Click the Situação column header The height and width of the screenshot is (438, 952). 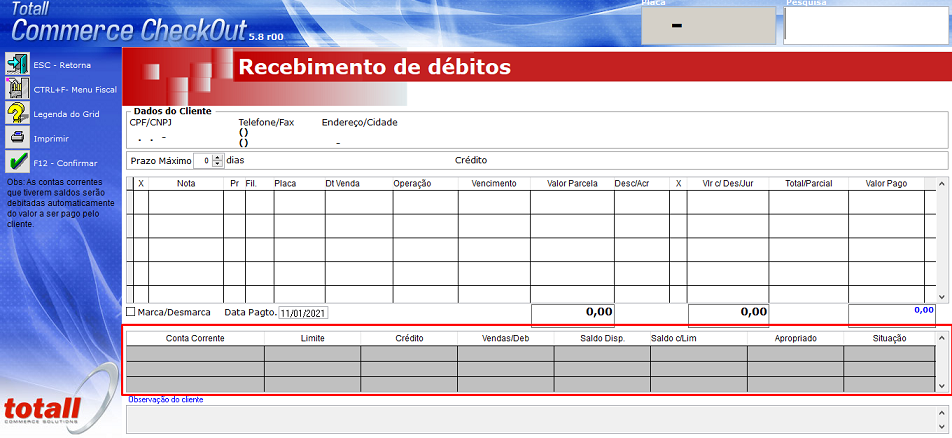(x=889, y=338)
